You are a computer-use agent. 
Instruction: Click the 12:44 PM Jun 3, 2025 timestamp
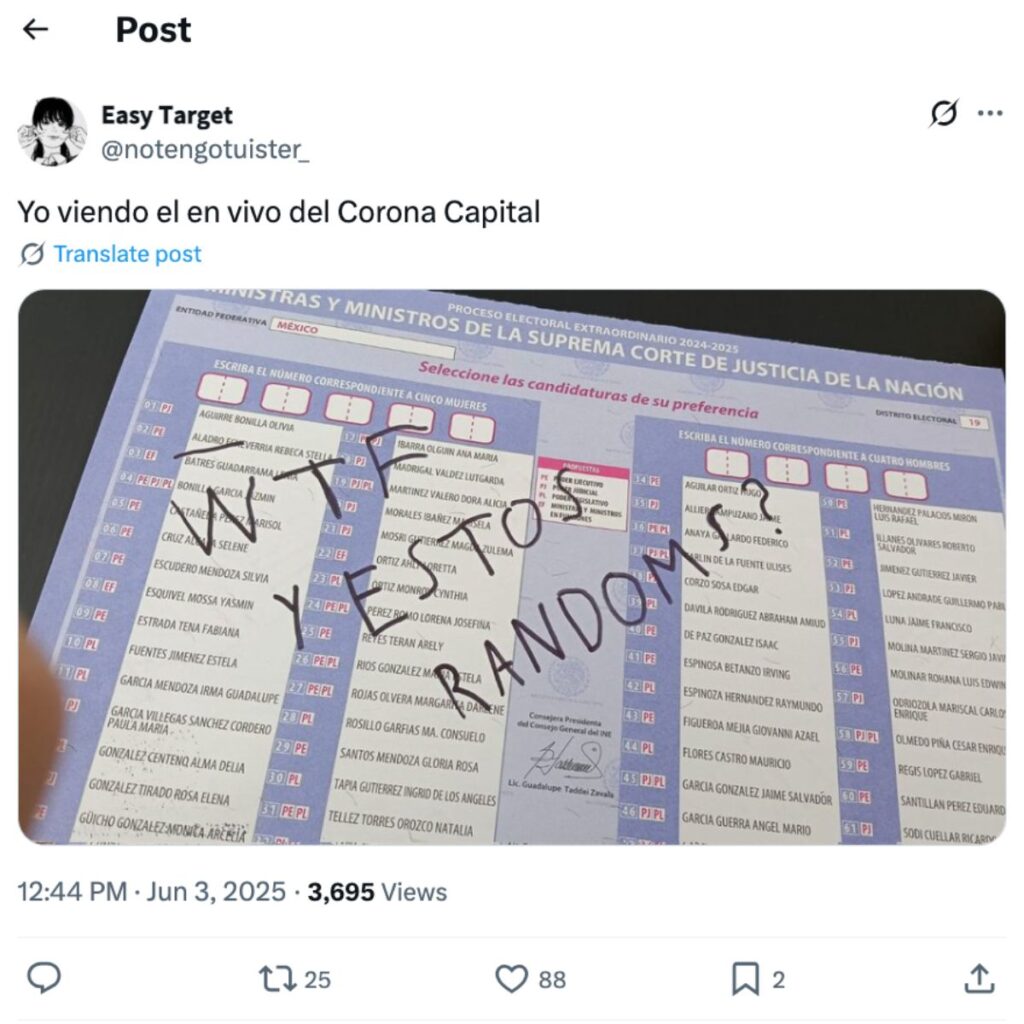click(152, 892)
